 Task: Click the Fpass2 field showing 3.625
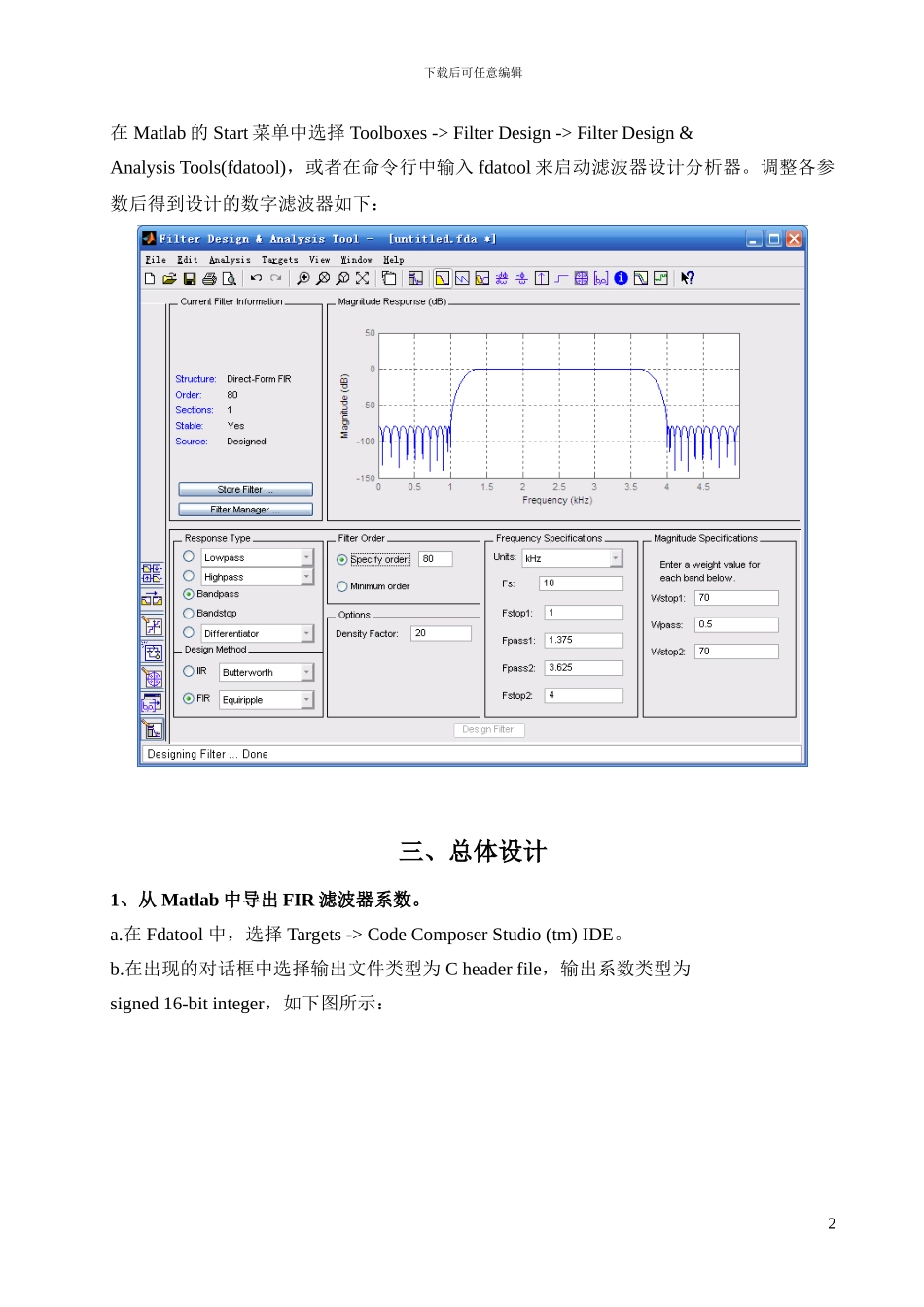click(x=584, y=668)
